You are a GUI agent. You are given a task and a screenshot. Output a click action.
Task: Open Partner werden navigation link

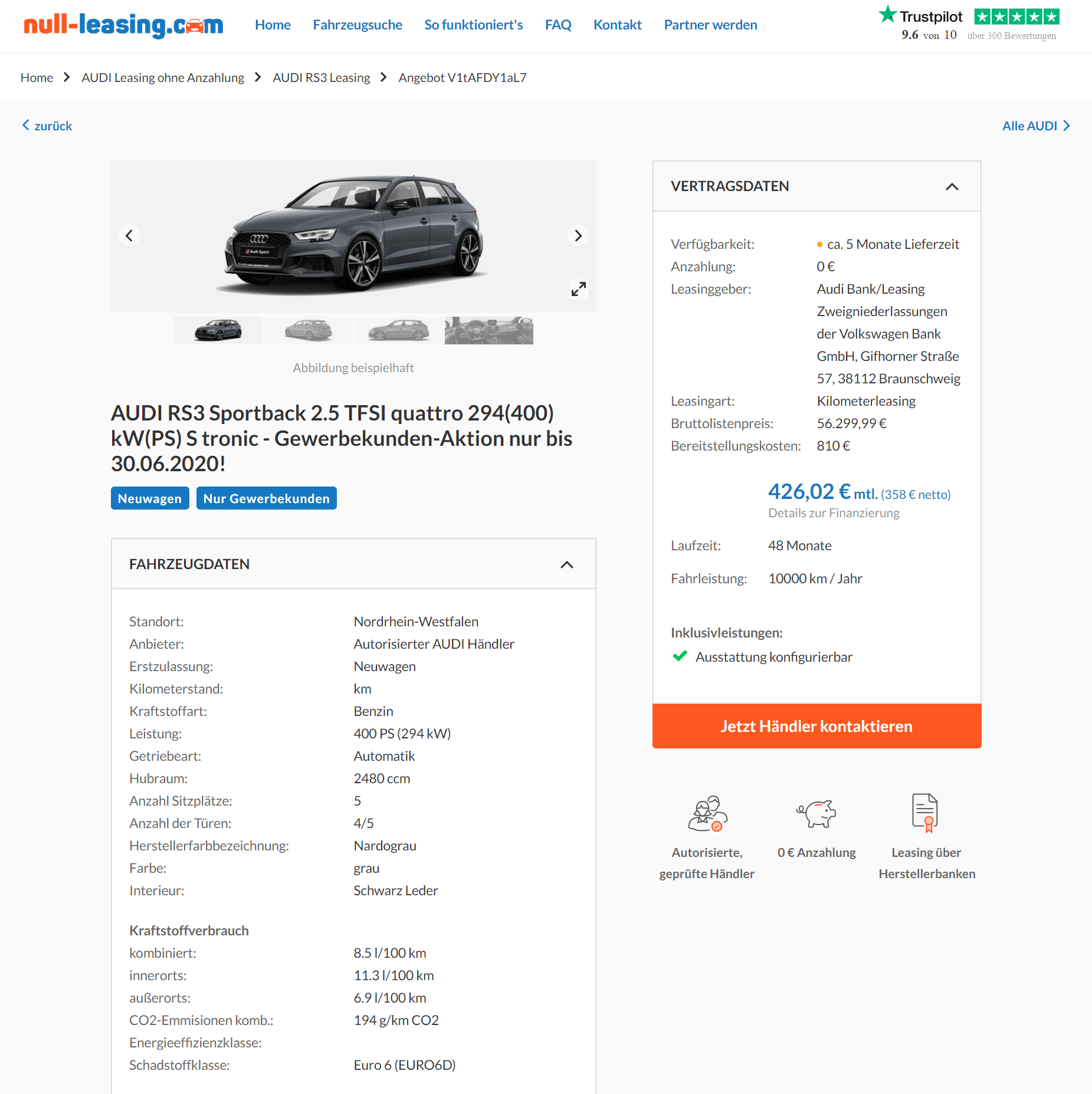710,25
